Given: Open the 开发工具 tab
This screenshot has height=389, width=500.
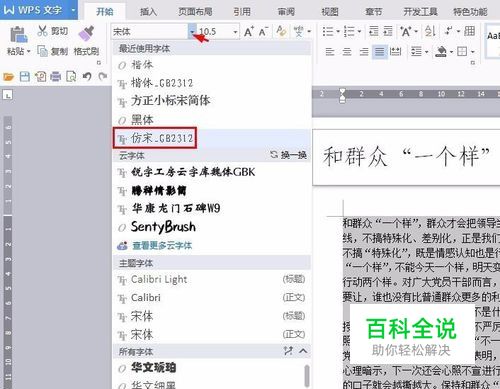Looking at the screenshot, I should [420, 12].
